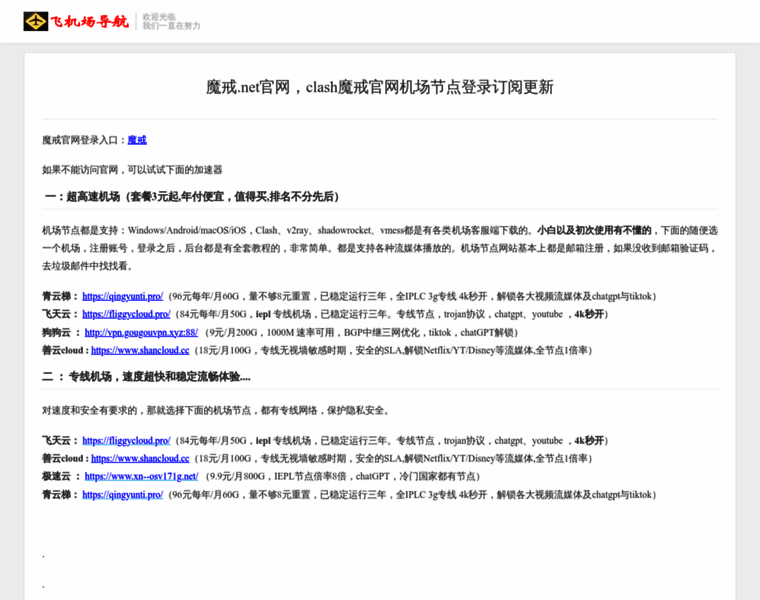The image size is (760, 600).
Task: Click the tagline 我们一直在努力
Action: pos(171,26)
